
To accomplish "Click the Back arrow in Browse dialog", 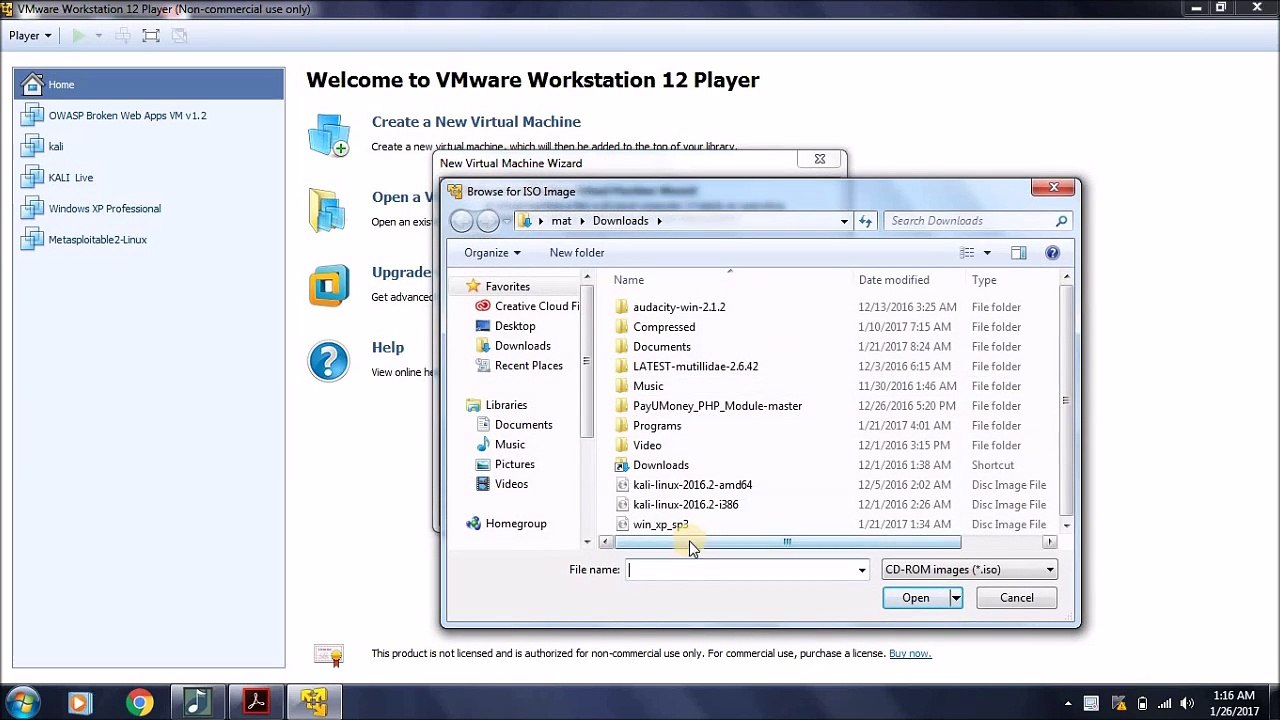I will pyautogui.click(x=462, y=221).
